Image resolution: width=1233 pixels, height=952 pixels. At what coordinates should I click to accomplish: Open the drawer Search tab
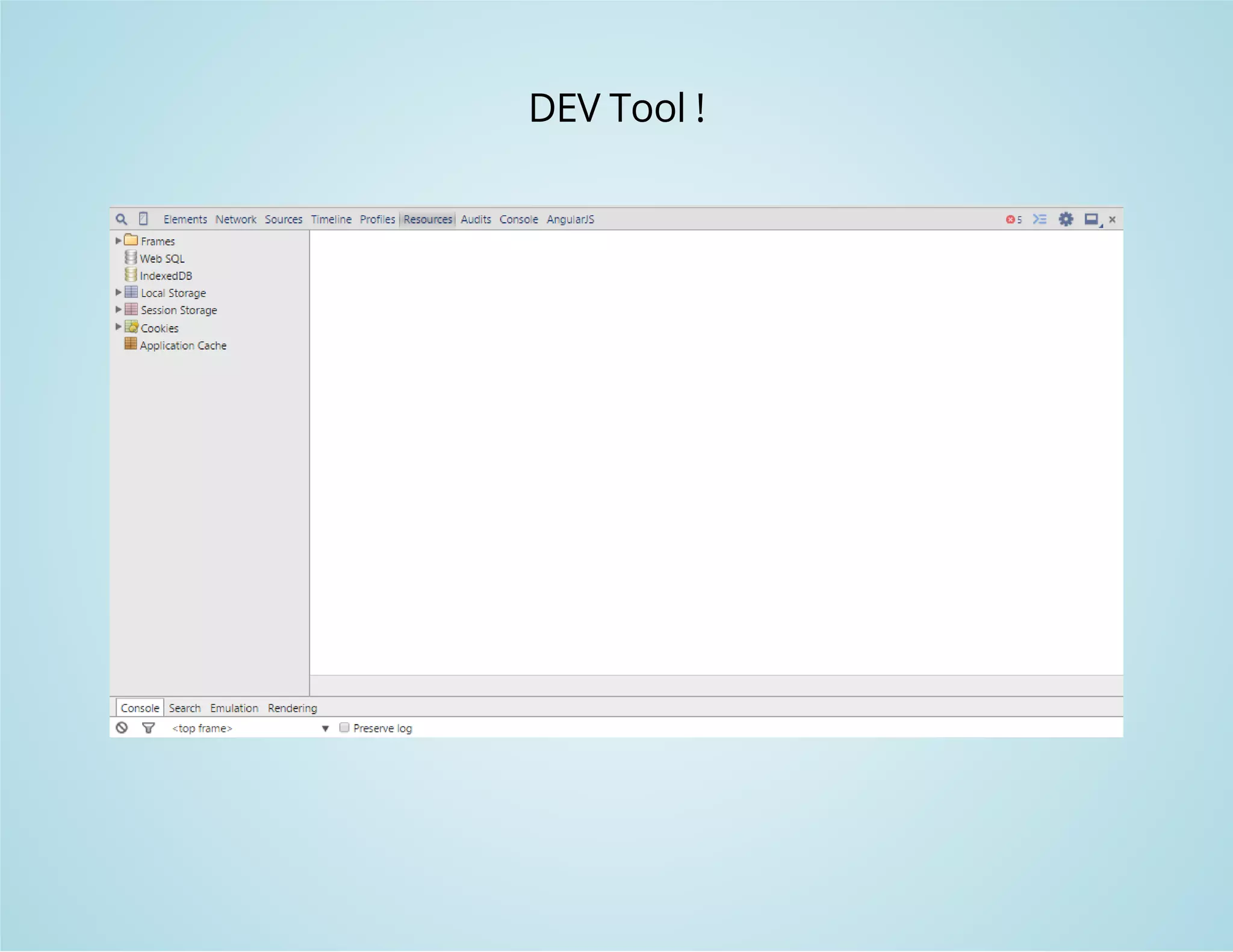coord(184,708)
